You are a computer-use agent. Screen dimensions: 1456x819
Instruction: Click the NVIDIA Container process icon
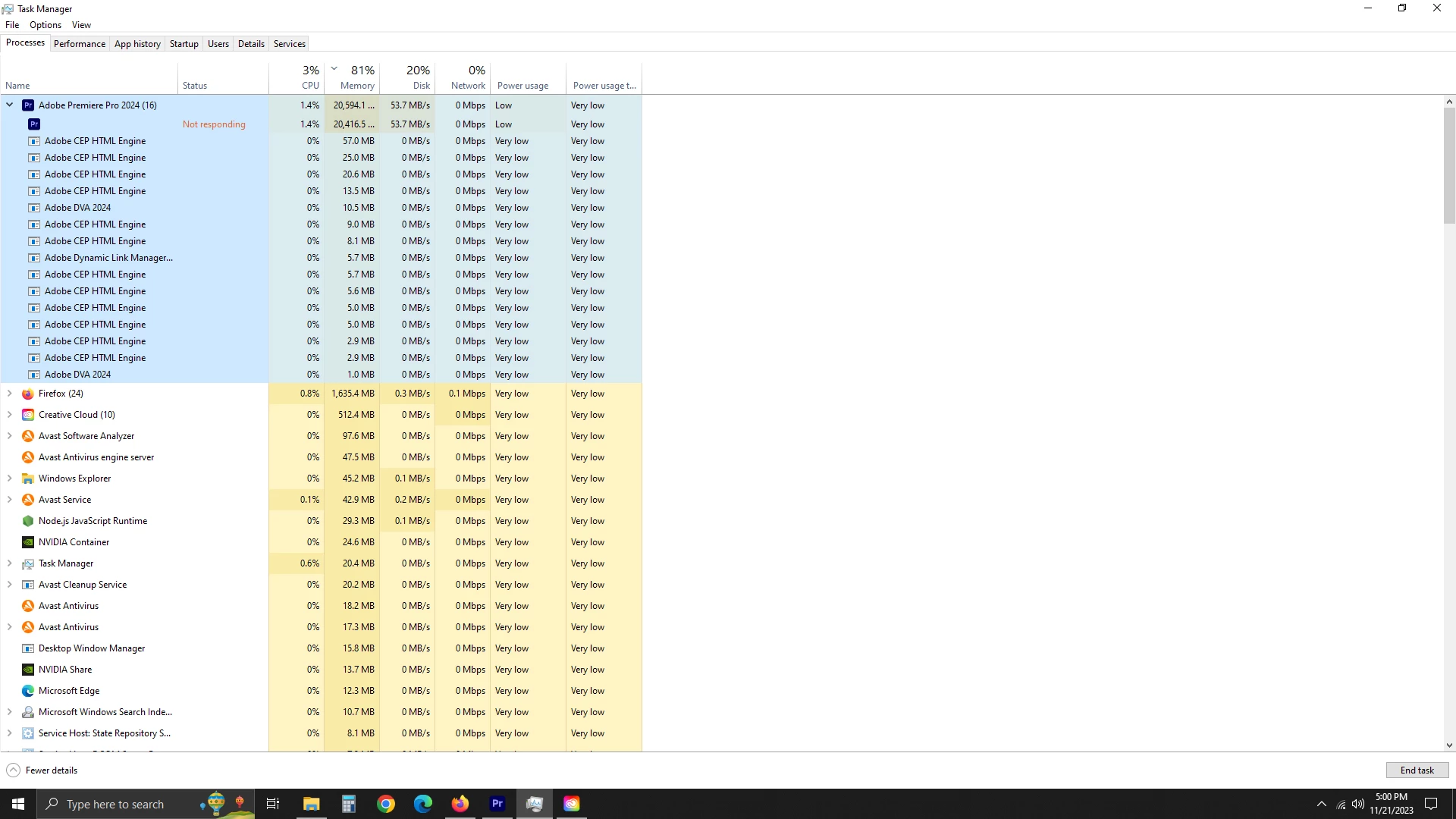[x=28, y=542]
